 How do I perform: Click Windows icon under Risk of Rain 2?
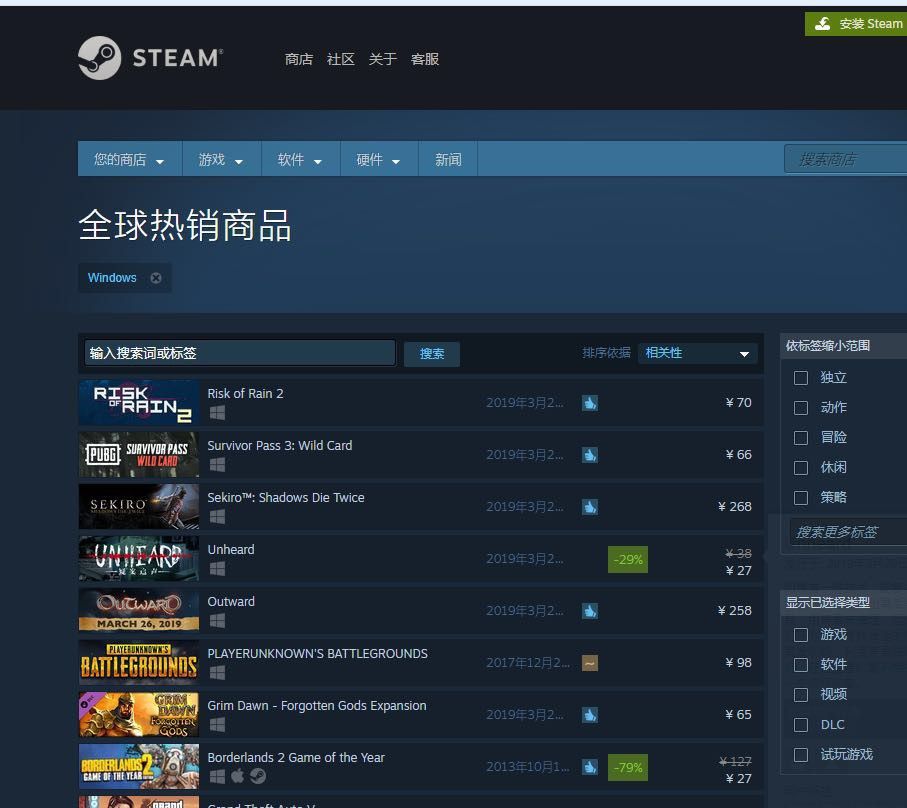pyautogui.click(x=217, y=412)
